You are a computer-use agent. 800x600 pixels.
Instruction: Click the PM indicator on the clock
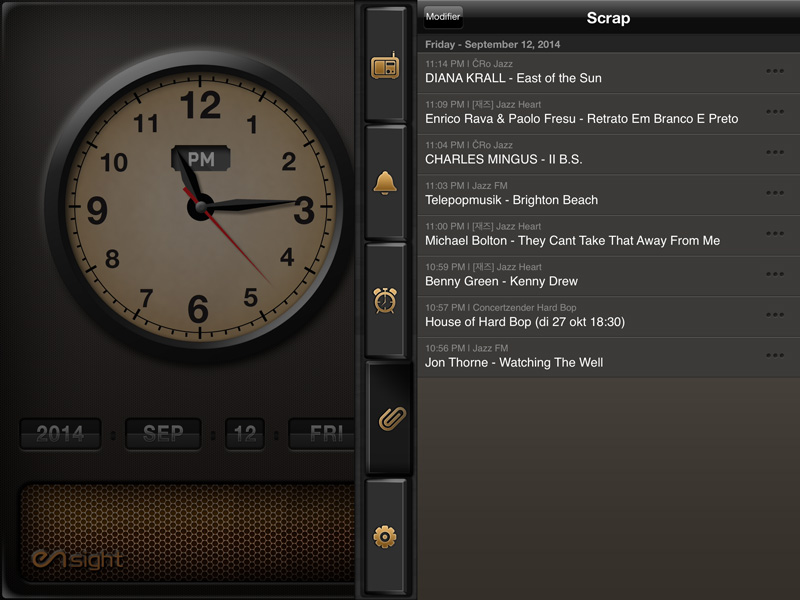point(201,159)
